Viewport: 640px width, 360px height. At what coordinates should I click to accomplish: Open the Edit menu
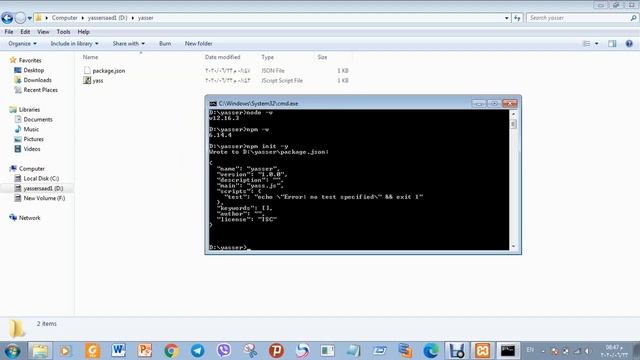pos(25,31)
